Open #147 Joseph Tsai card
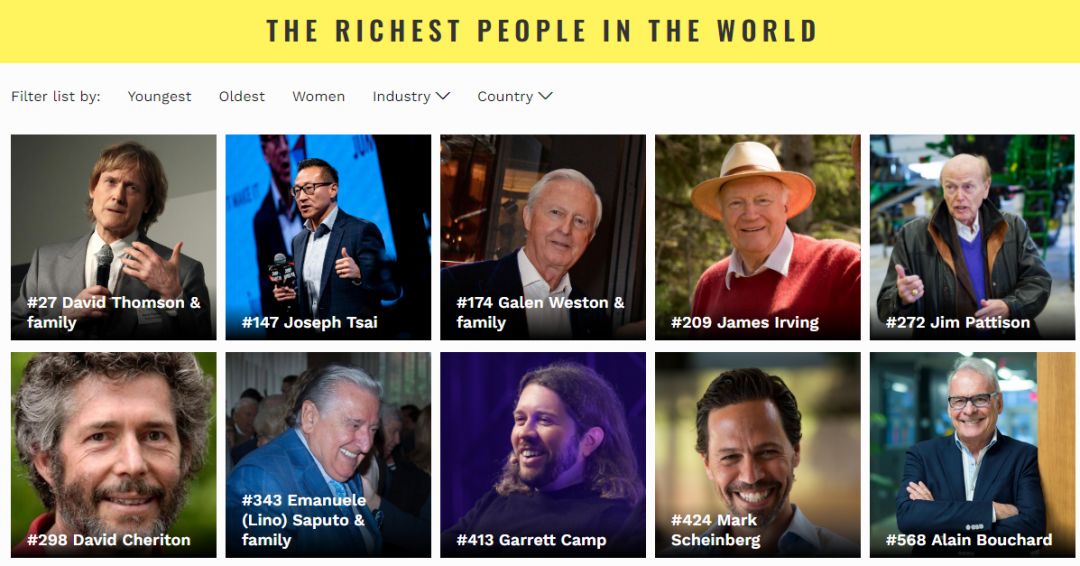Screen dimensions: 1080x566 click(329, 237)
